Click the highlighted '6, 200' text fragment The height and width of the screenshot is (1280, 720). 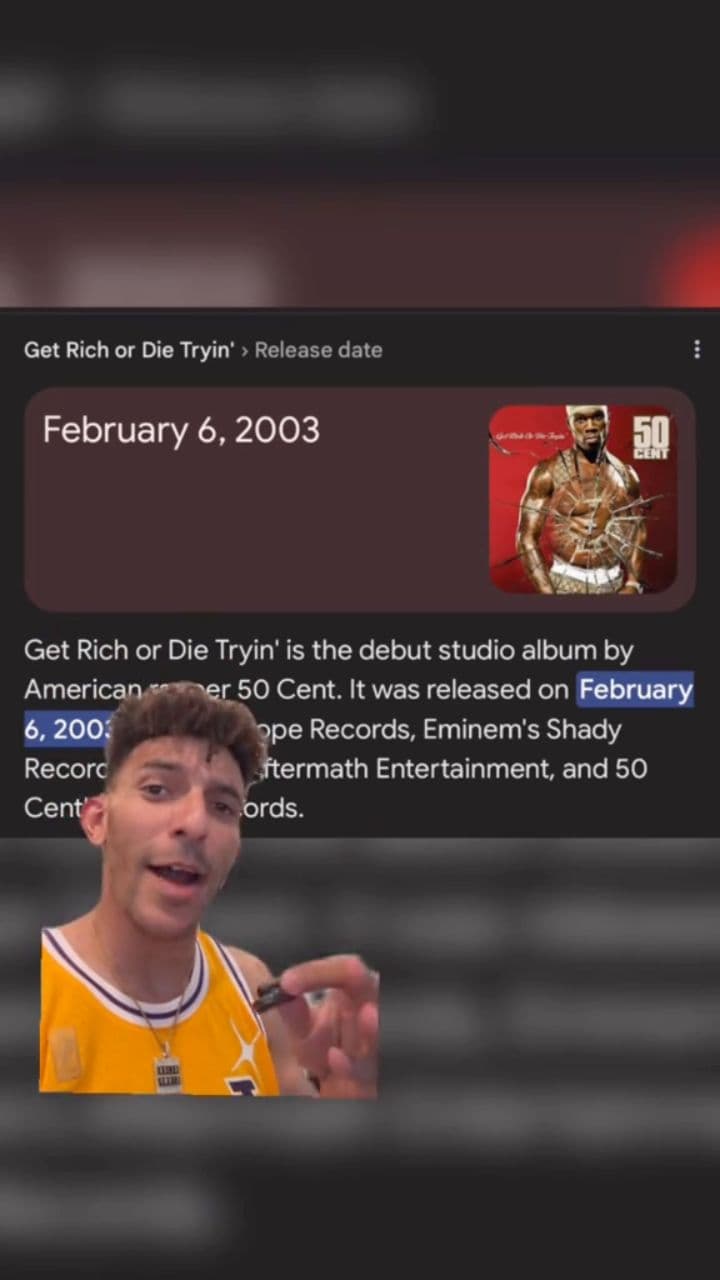67,730
